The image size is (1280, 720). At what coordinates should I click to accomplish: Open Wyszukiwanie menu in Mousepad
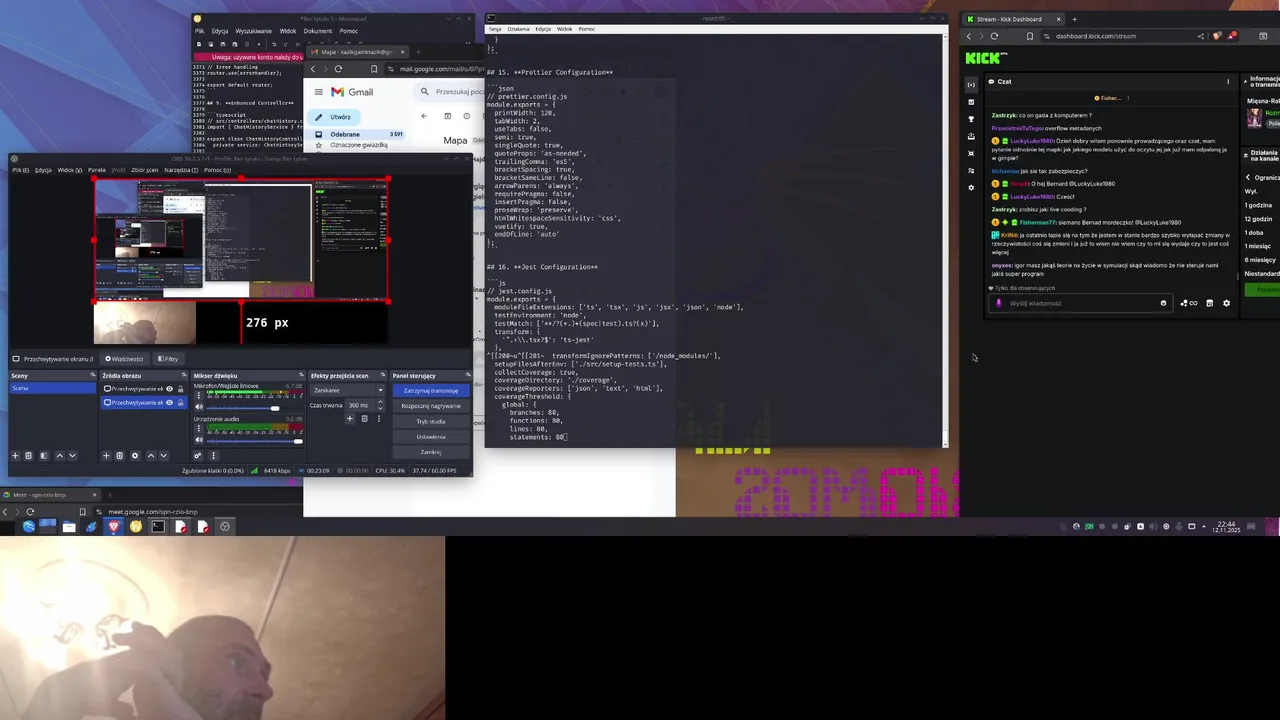point(253,31)
